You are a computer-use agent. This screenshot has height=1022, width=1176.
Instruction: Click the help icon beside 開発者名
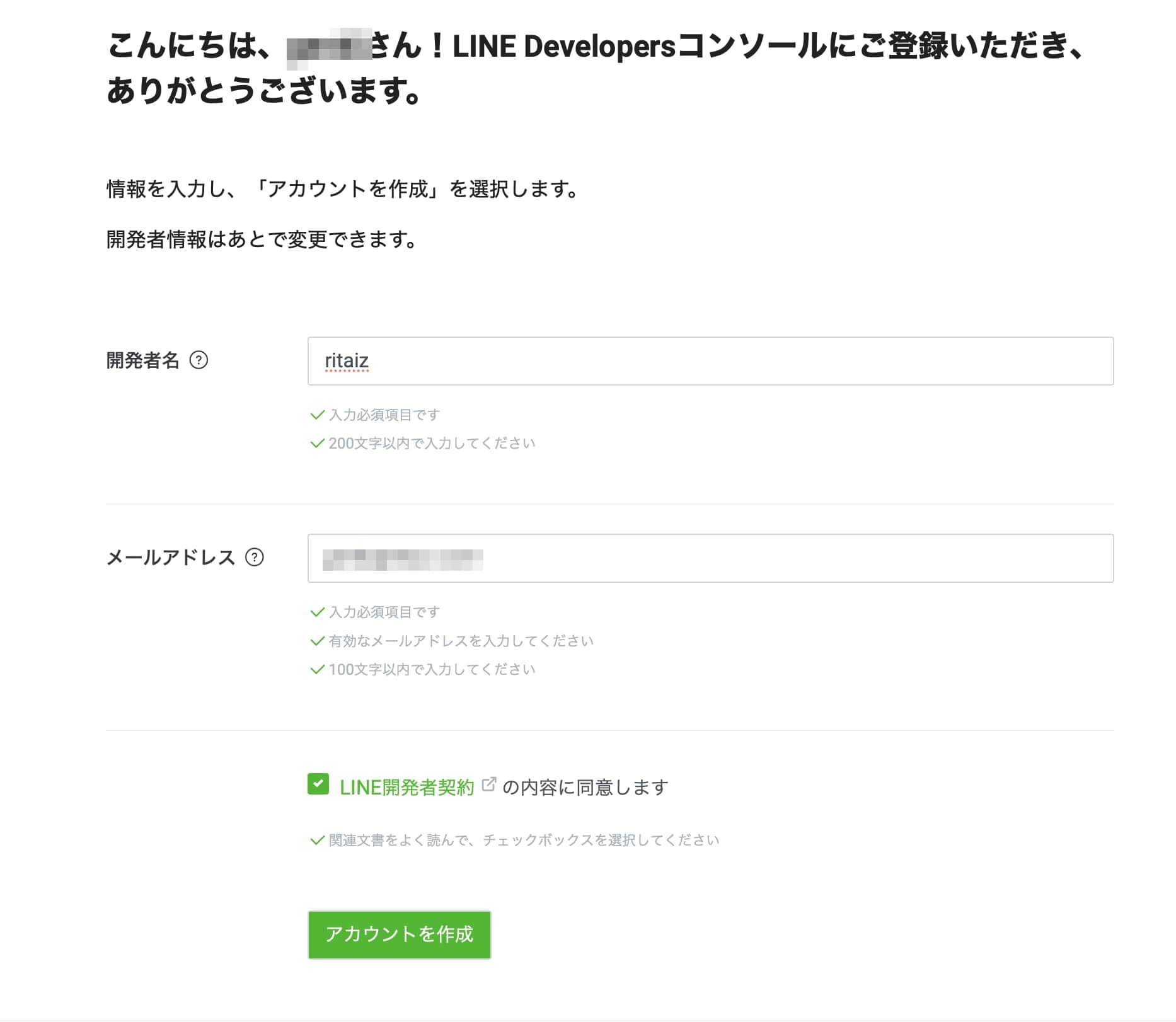click(199, 360)
